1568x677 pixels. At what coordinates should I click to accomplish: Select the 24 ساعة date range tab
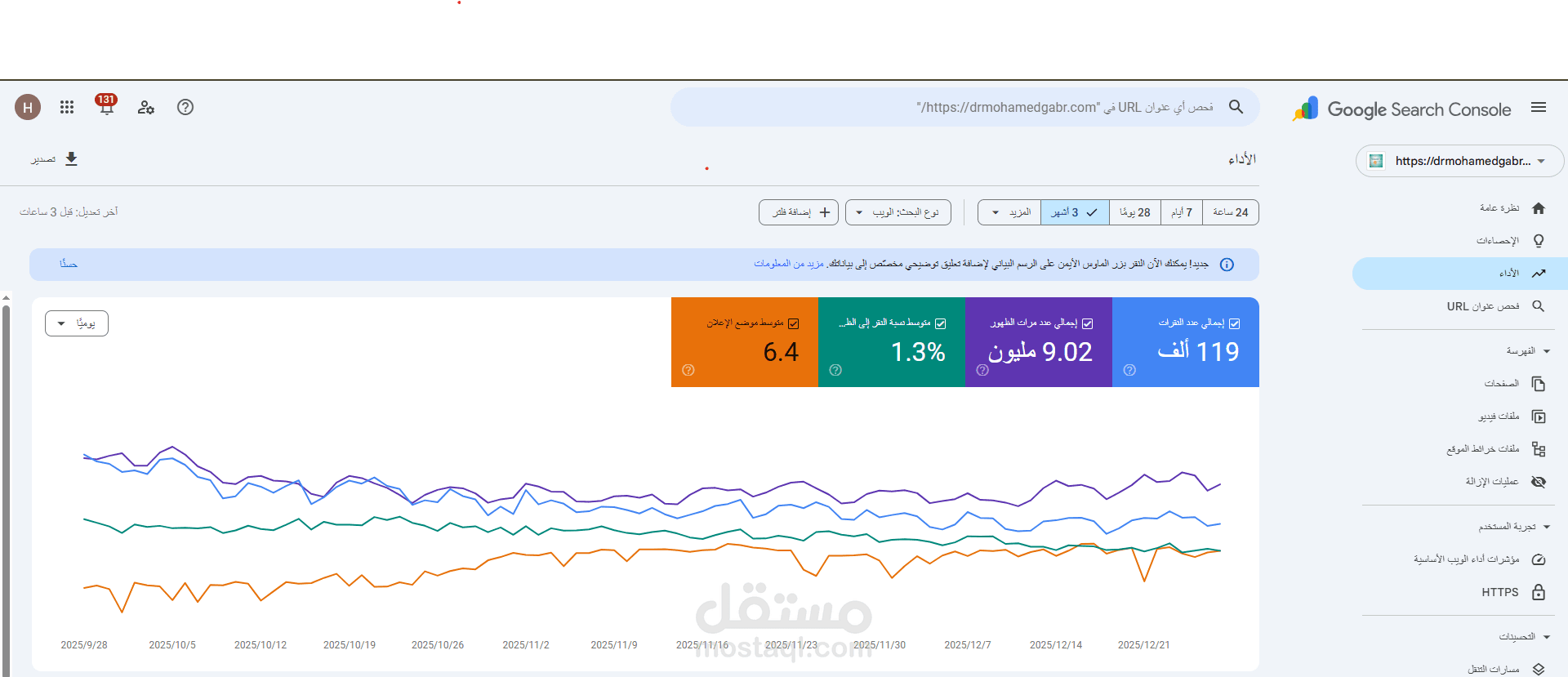pyautogui.click(x=1231, y=212)
